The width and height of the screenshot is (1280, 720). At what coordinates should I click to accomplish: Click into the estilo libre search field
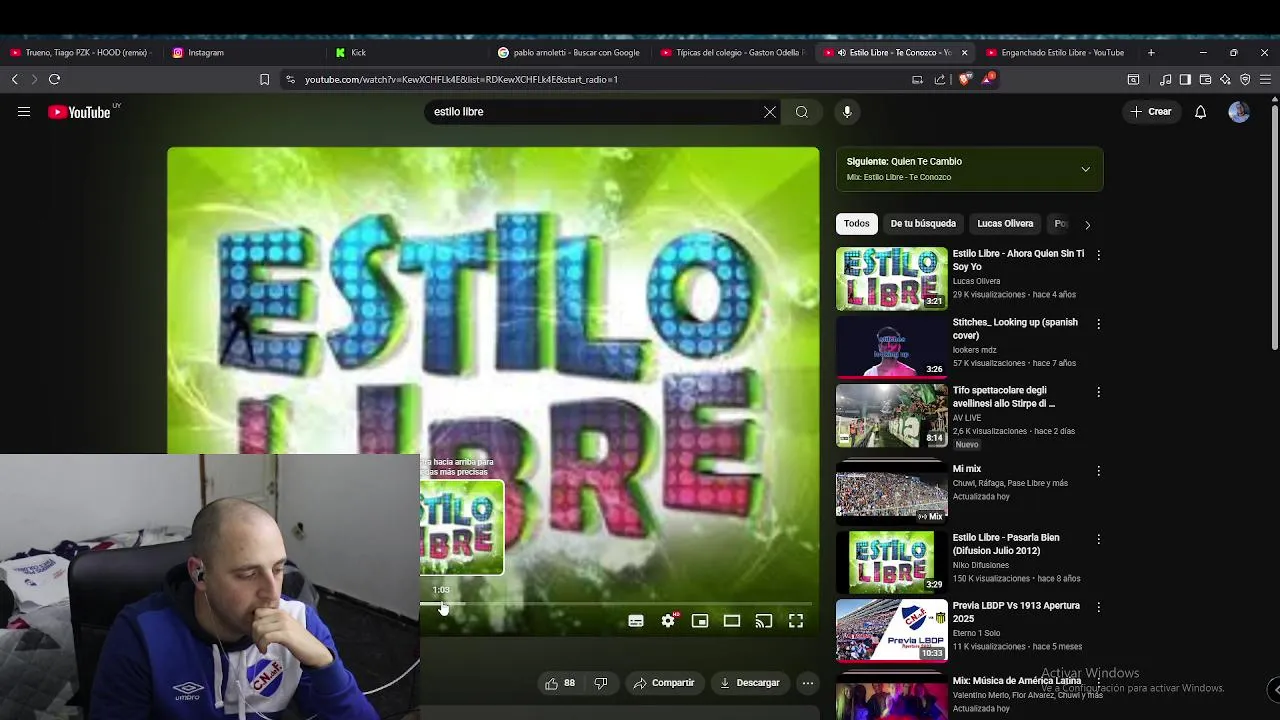(595, 112)
